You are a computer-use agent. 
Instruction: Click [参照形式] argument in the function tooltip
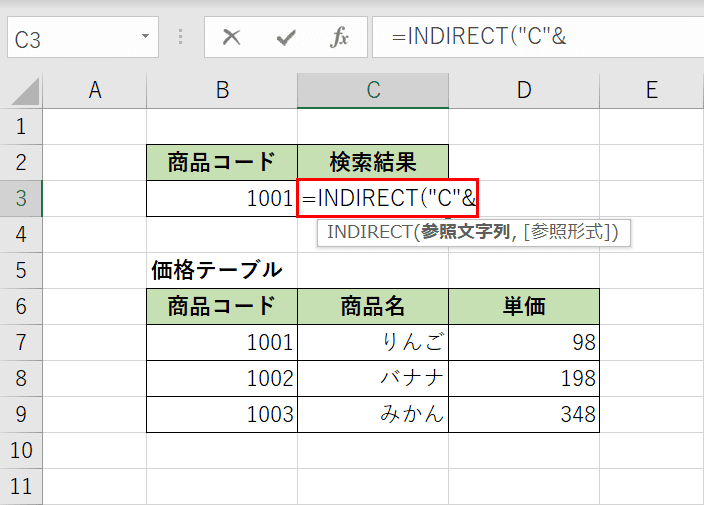pyautogui.click(x=568, y=232)
